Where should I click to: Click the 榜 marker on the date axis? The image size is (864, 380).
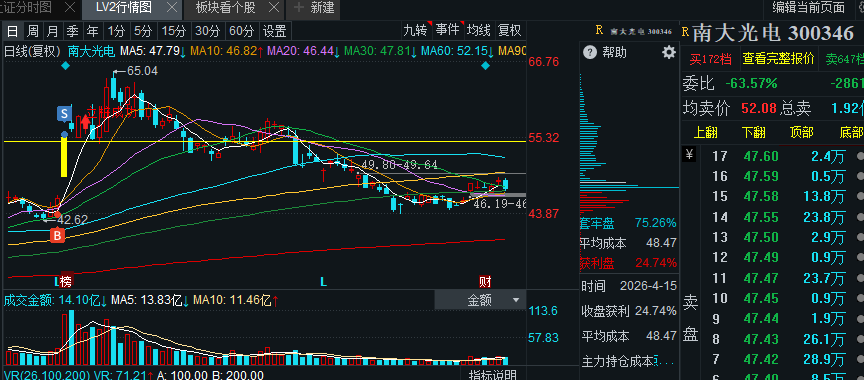click(66, 282)
